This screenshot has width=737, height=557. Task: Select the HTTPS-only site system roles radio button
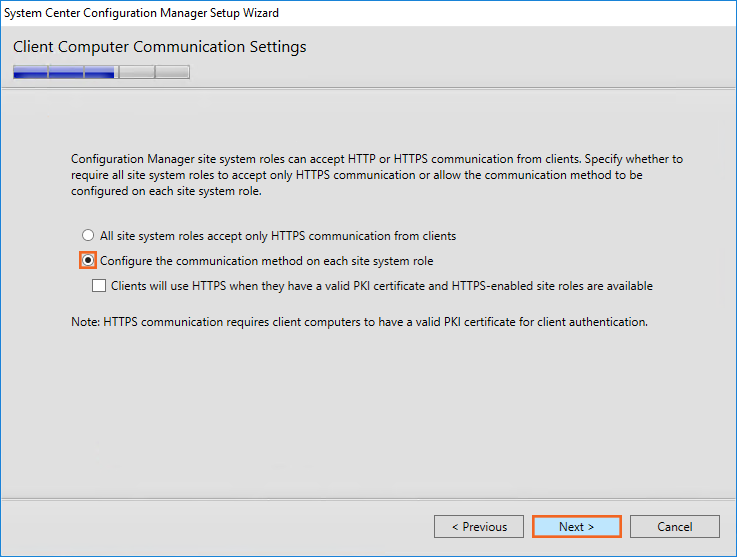coord(88,236)
